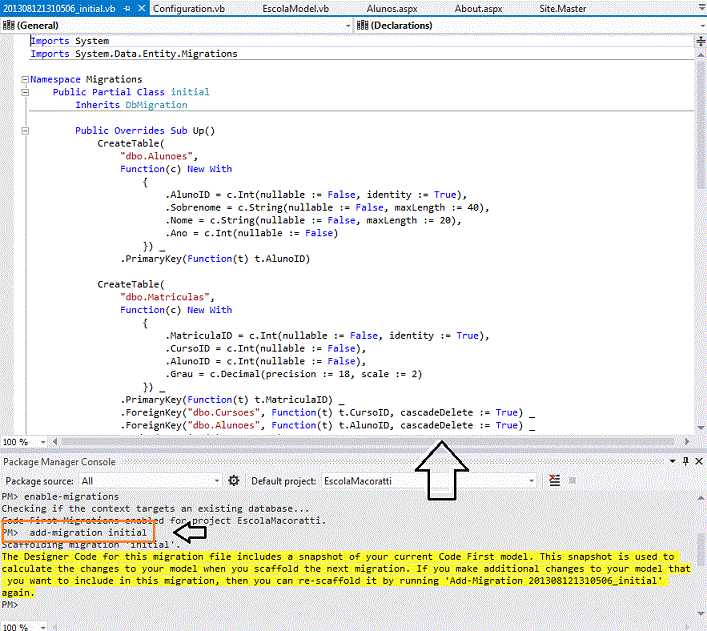
Task: Toggle auto-hide pin for Package Manager Console
Action: (686, 461)
